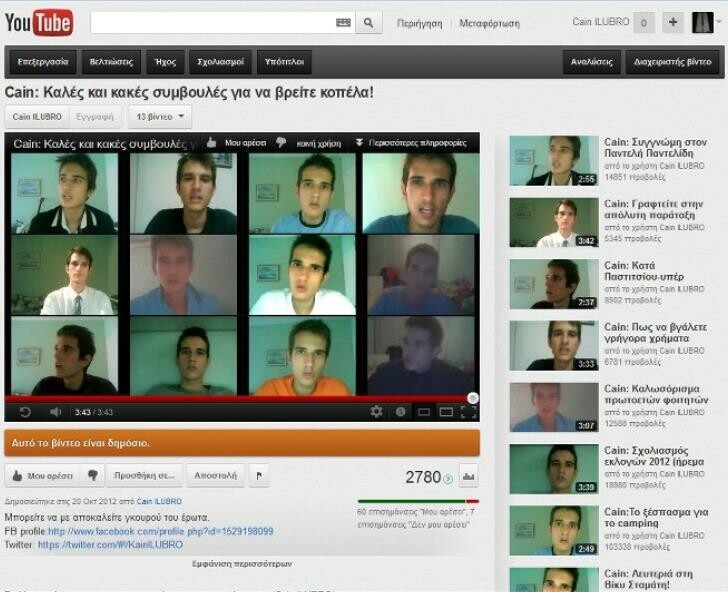Viewport: 728px width, 592px height.
Task: Toggle the large player size icon
Action: pyautogui.click(x=446, y=412)
